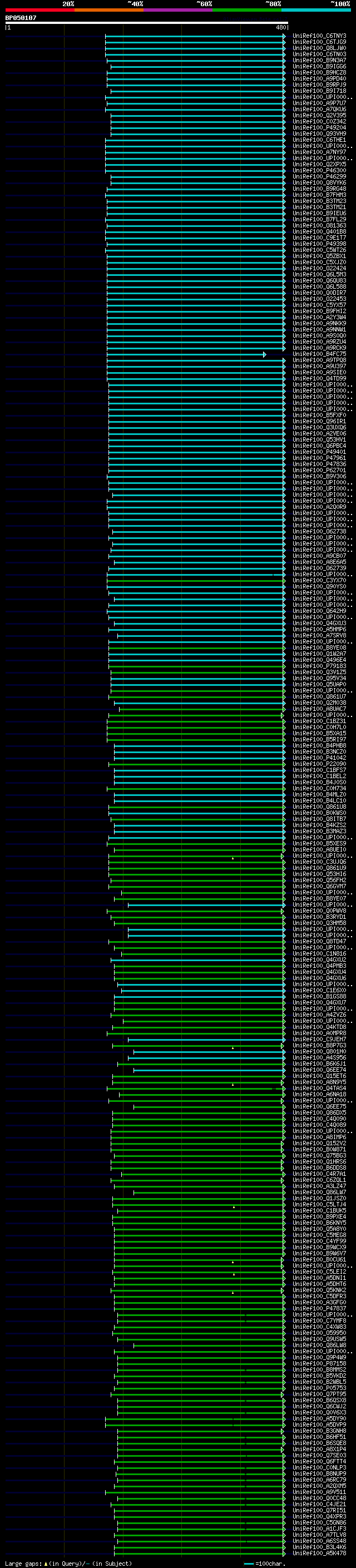The width and height of the screenshot is (356, 1568).
Task: Select hit label UniRef100_O81363
Action: [x=319, y=225]
